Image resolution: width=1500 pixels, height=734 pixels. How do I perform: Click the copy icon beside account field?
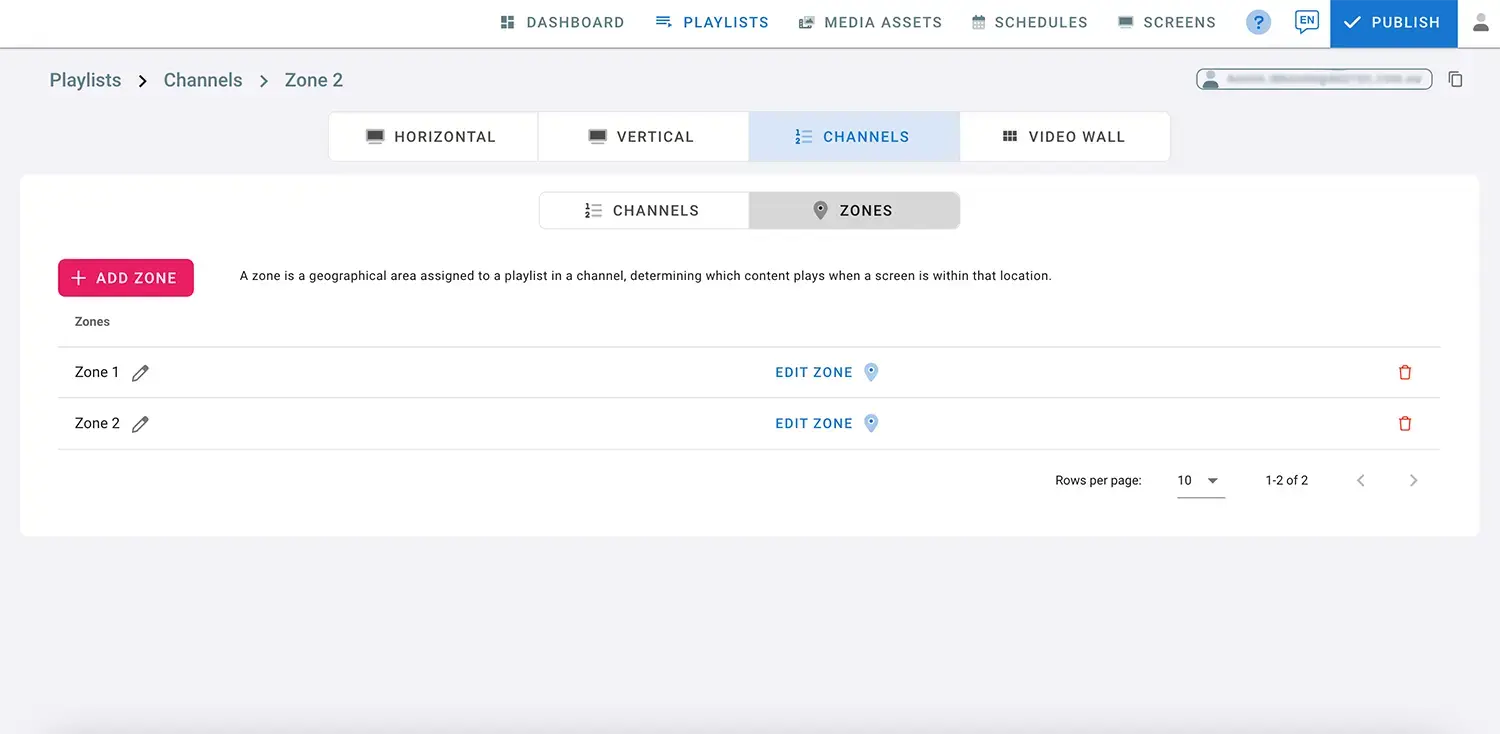pos(1456,79)
